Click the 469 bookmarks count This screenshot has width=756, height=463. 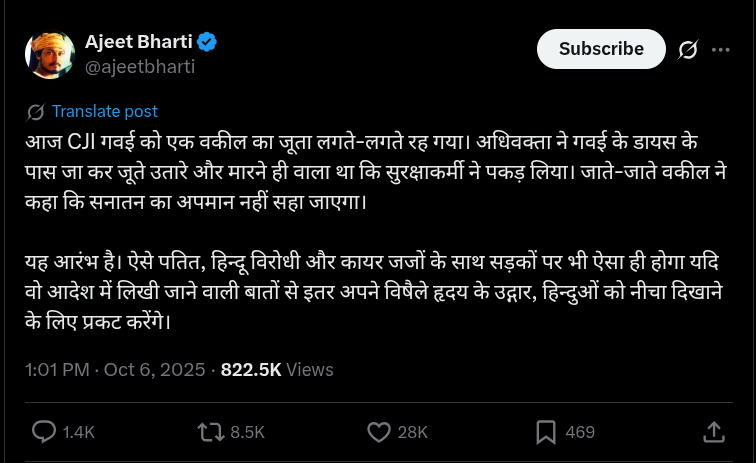click(580, 432)
